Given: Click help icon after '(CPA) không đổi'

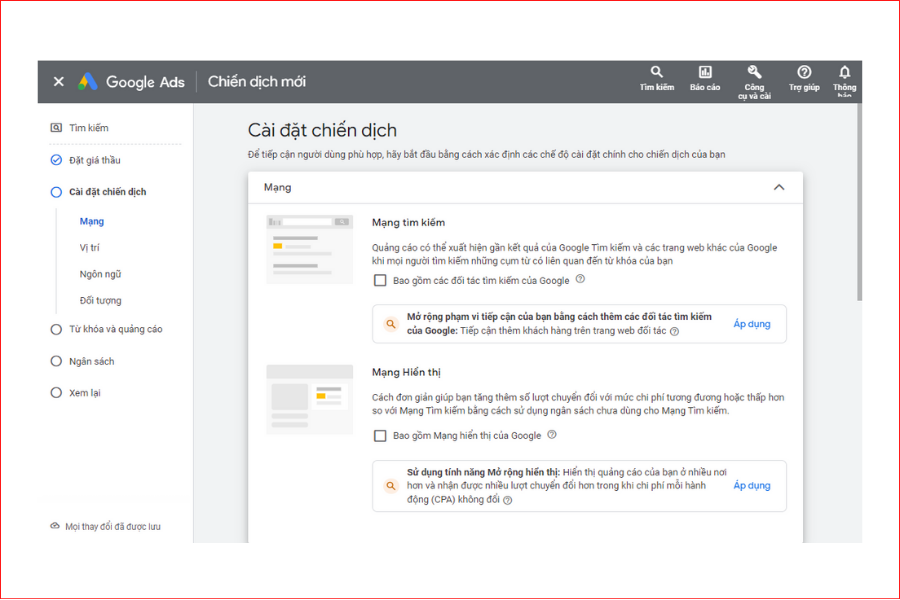Looking at the screenshot, I should (507, 500).
